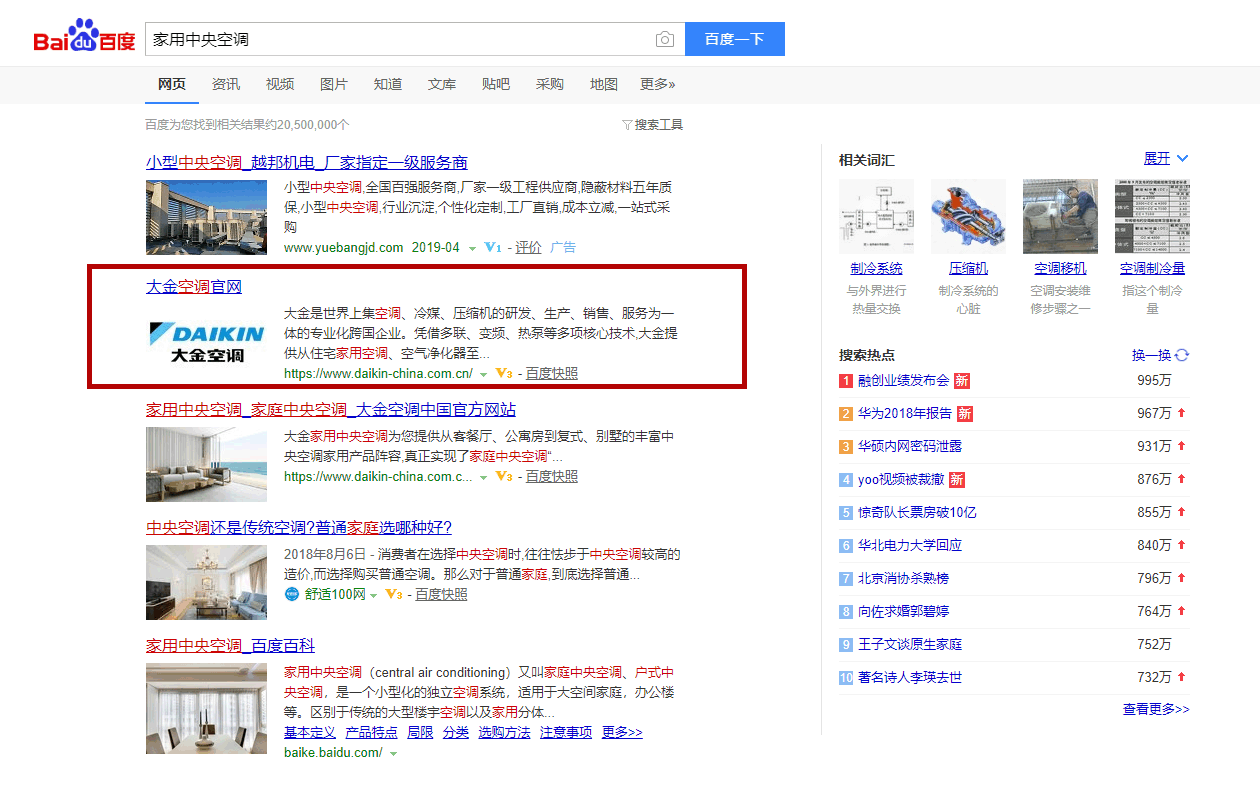Expand dropdown arrow after www.yuebangjd.com date
The height and width of the screenshot is (794, 1260).
click(x=472, y=248)
